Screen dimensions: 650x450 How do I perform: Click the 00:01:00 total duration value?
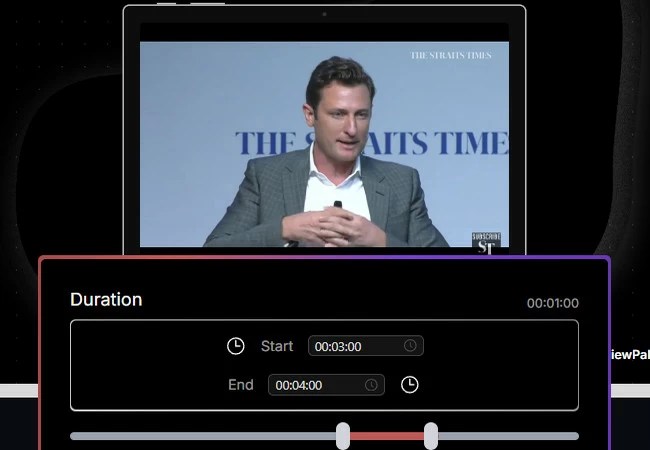coord(553,303)
